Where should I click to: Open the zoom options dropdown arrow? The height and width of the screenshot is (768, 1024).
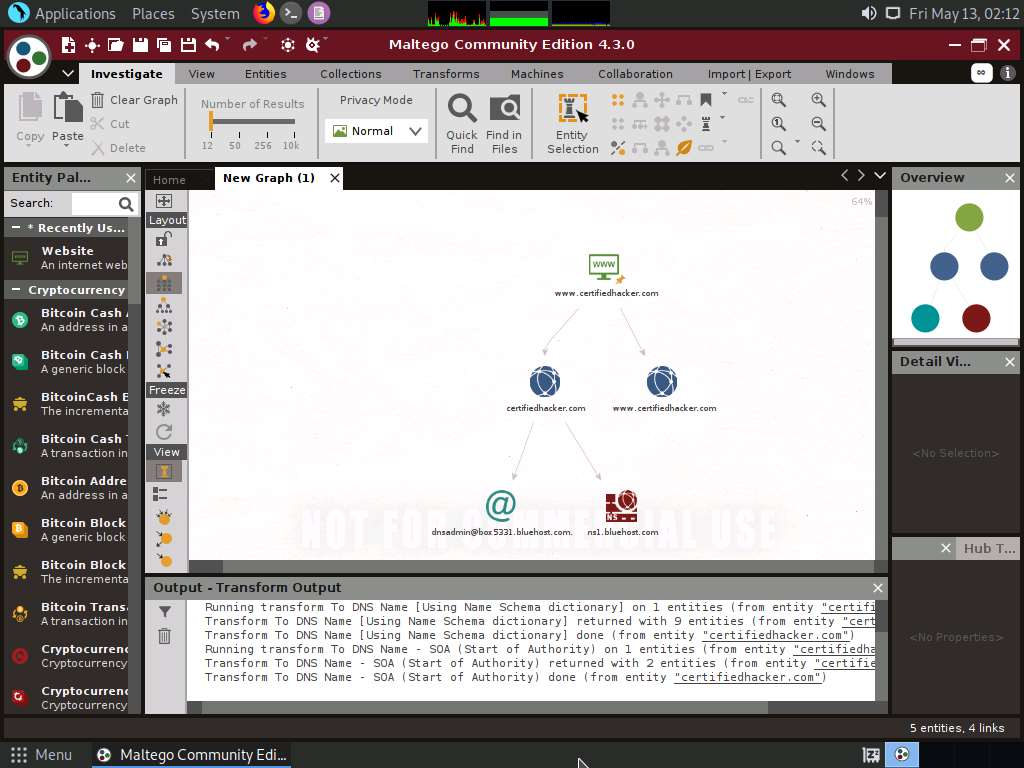[797, 141]
